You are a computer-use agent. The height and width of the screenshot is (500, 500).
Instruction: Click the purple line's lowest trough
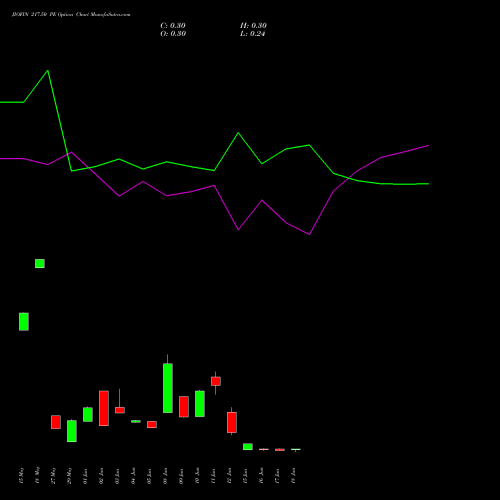pyautogui.click(x=309, y=234)
